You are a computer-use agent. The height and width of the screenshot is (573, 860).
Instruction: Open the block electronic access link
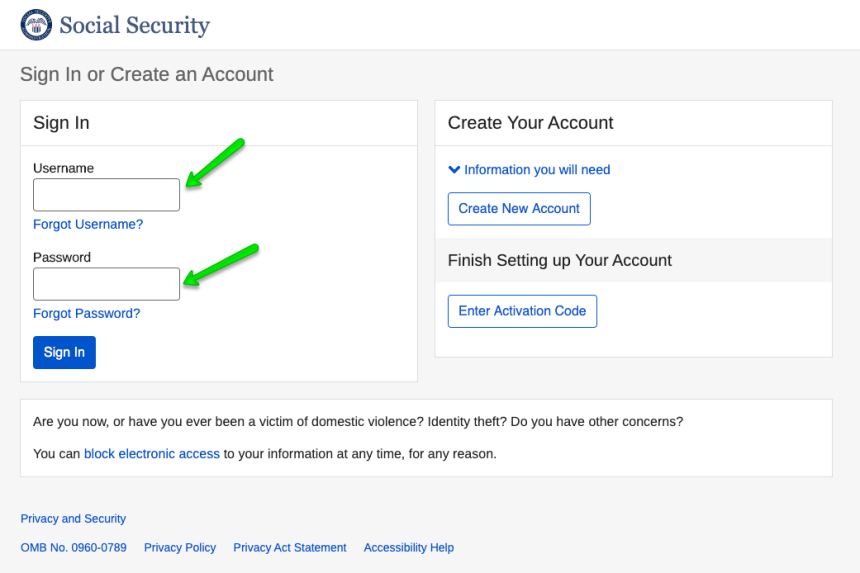point(152,454)
